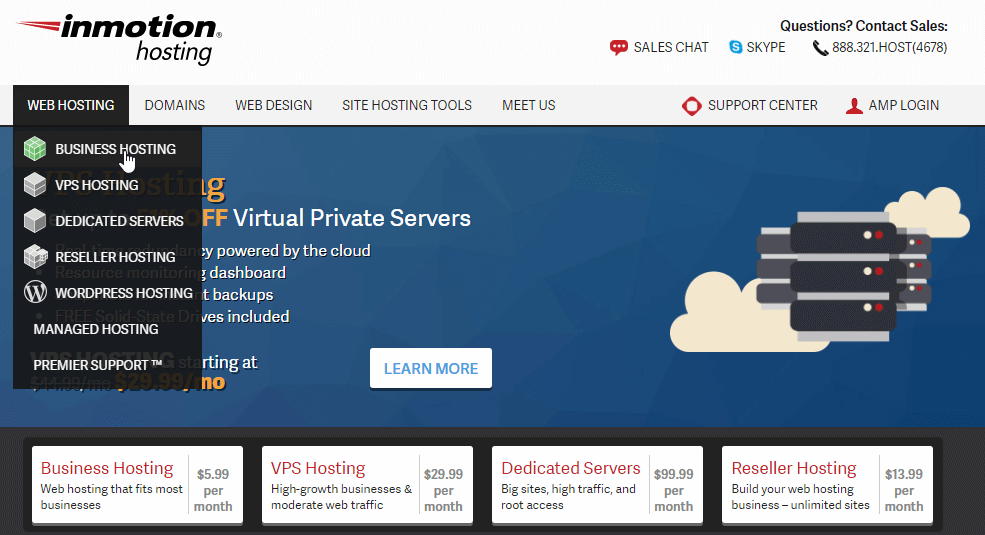Image resolution: width=985 pixels, height=535 pixels.
Task: Click the InMotion Hosting logo
Action: (119, 39)
